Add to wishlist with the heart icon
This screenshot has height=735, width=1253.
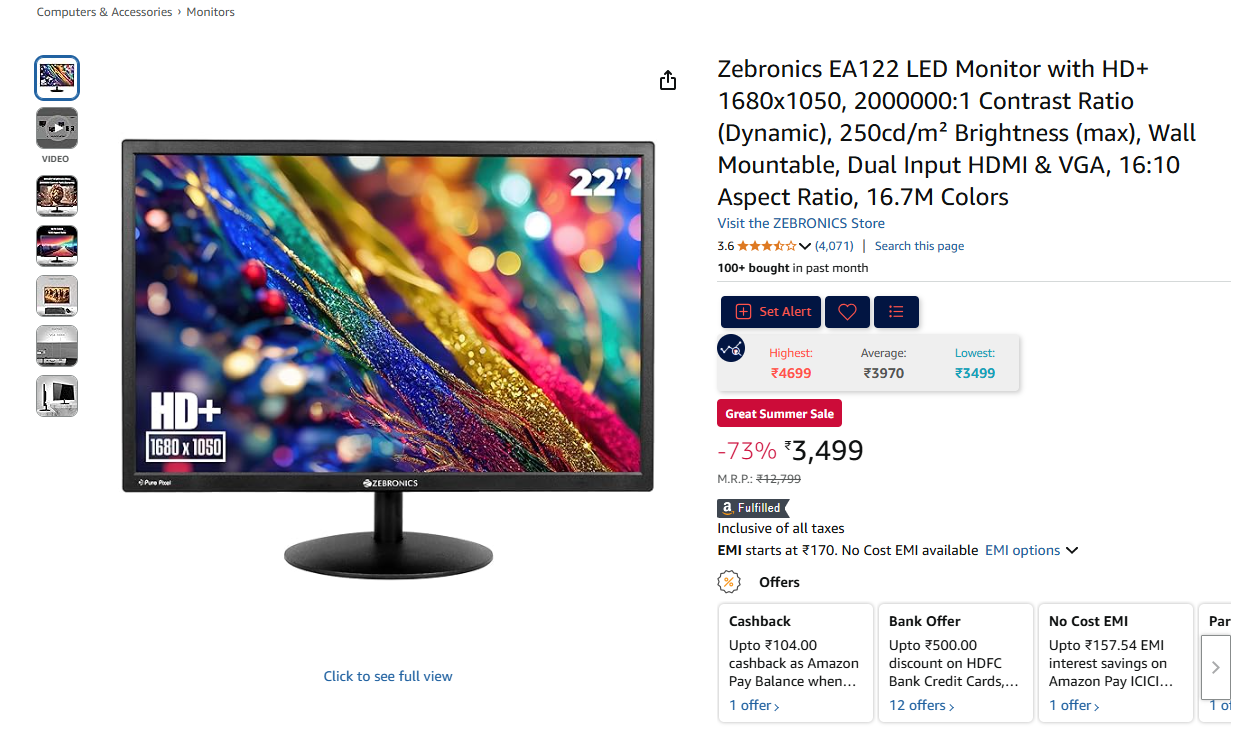(847, 312)
